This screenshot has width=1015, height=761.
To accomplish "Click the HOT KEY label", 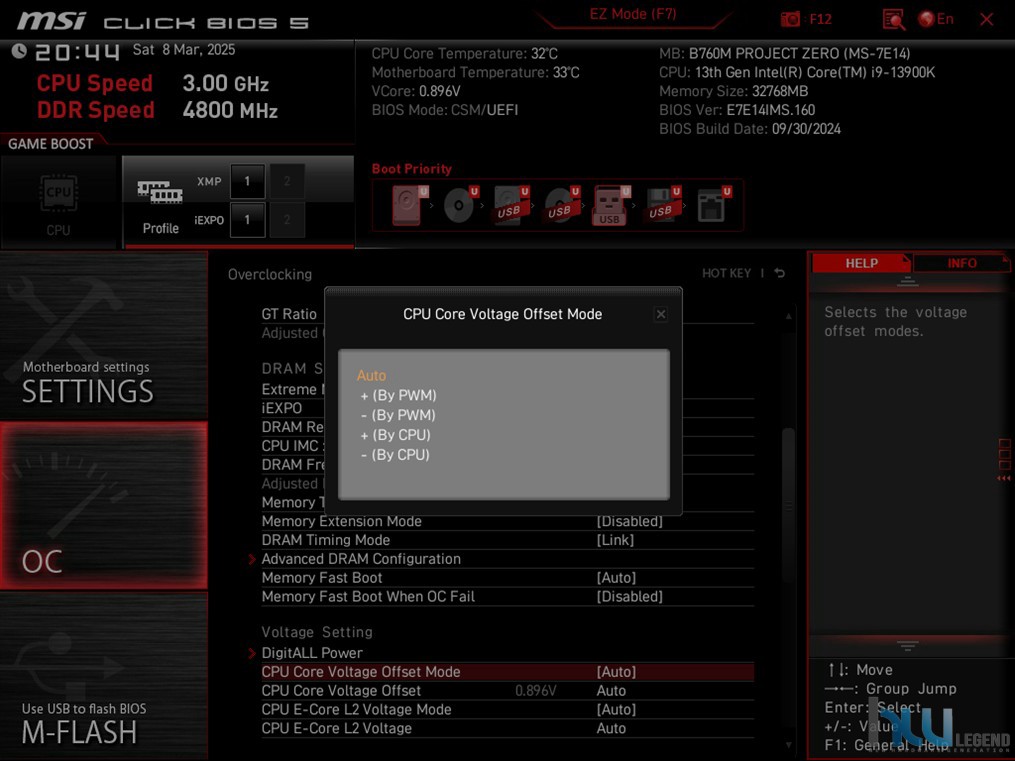I will [x=726, y=274].
